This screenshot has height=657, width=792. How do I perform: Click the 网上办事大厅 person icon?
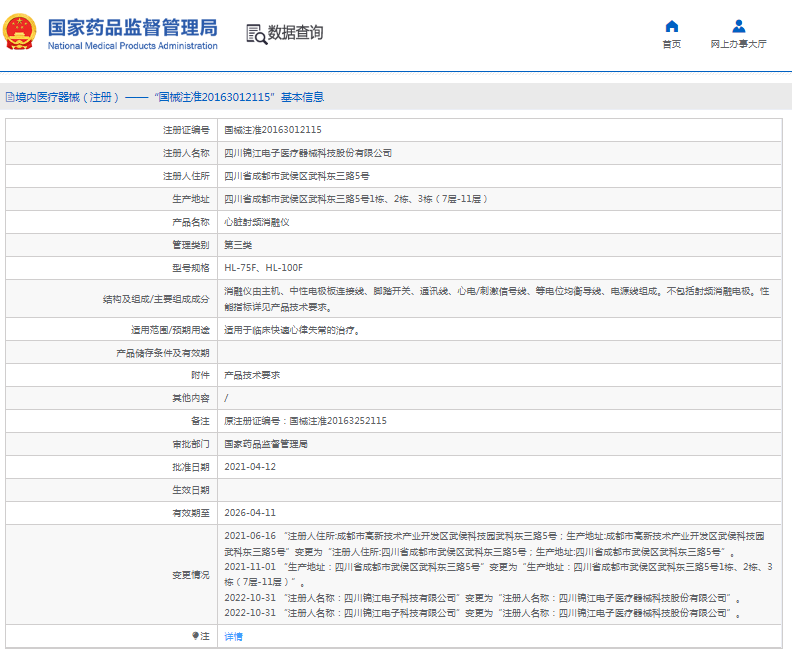coord(738,26)
